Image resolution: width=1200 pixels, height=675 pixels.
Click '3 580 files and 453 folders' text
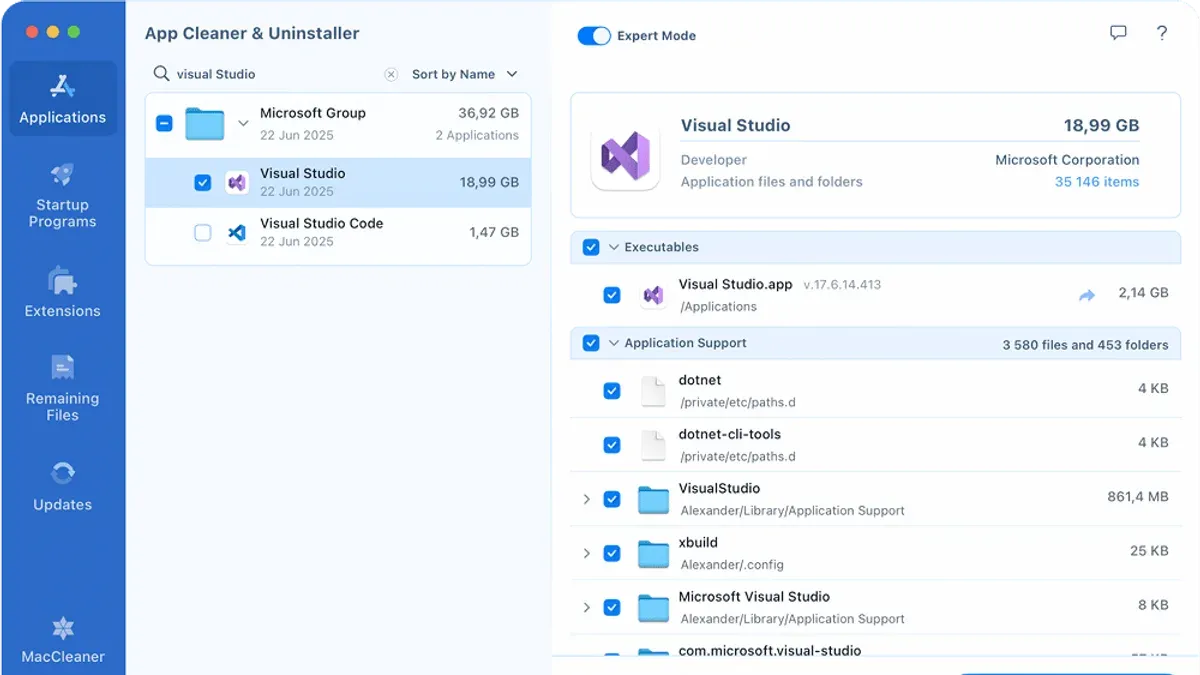[1085, 345]
